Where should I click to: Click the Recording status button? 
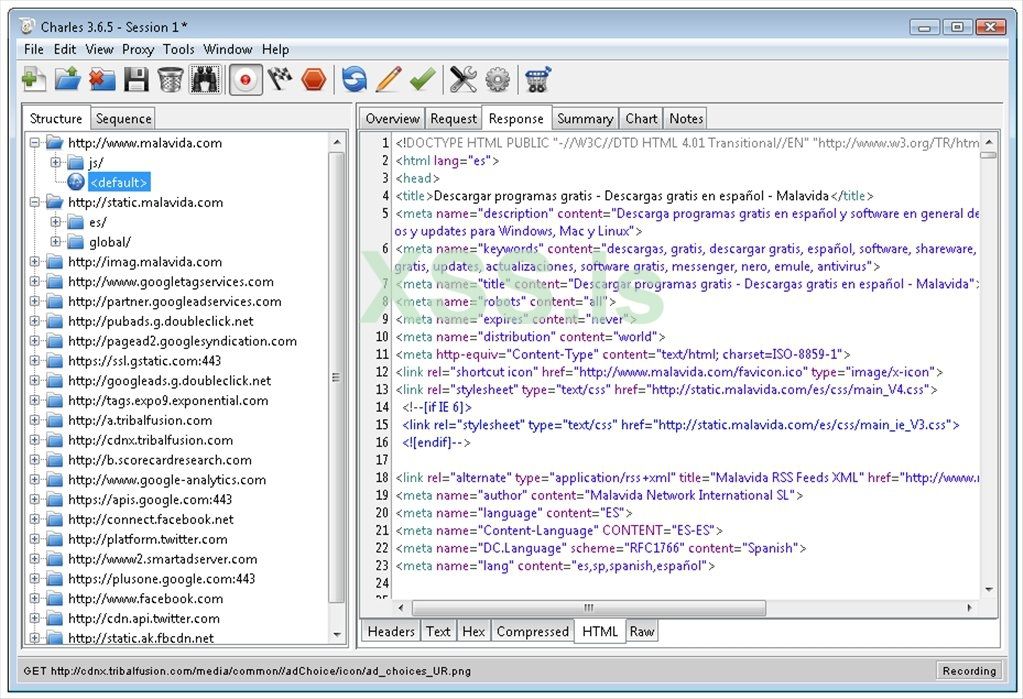(x=969, y=671)
